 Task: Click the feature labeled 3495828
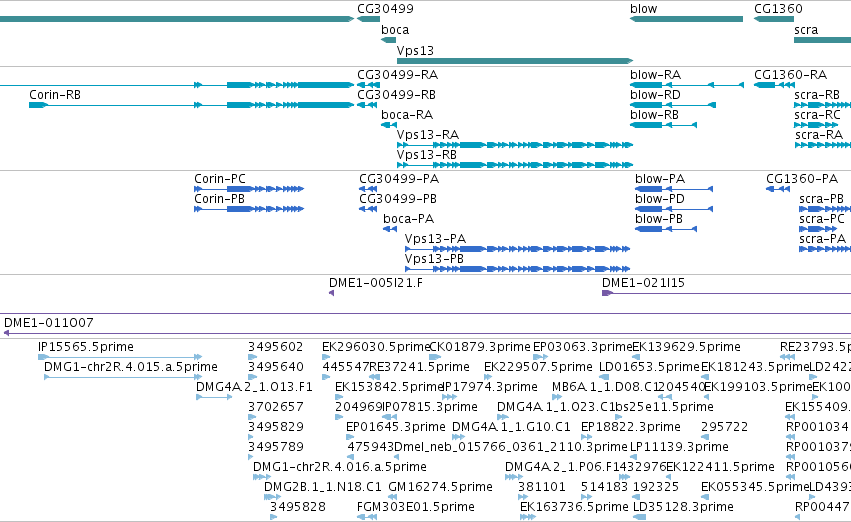coord(298,508)
